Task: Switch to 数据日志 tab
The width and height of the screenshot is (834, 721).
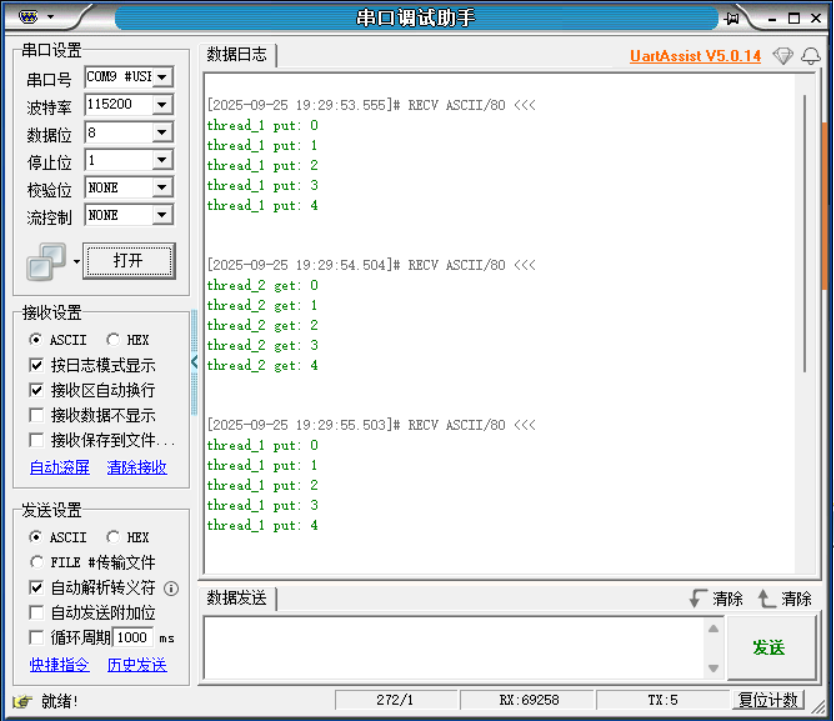Action: click(237, 55)
